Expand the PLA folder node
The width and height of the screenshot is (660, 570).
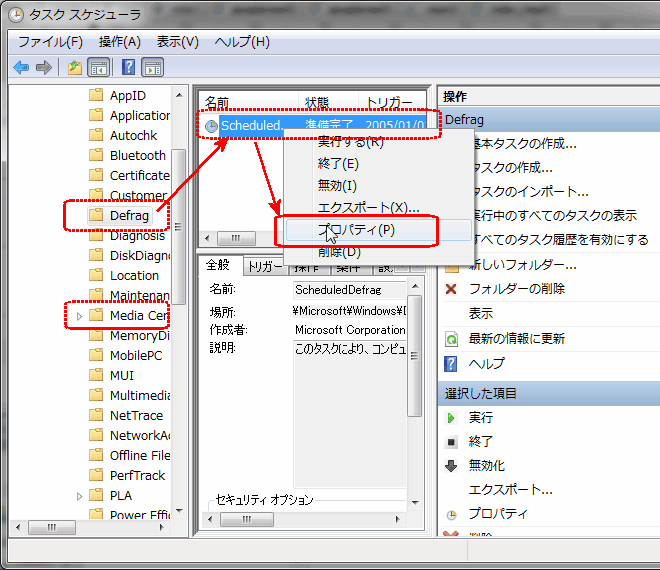coord(80,496)
